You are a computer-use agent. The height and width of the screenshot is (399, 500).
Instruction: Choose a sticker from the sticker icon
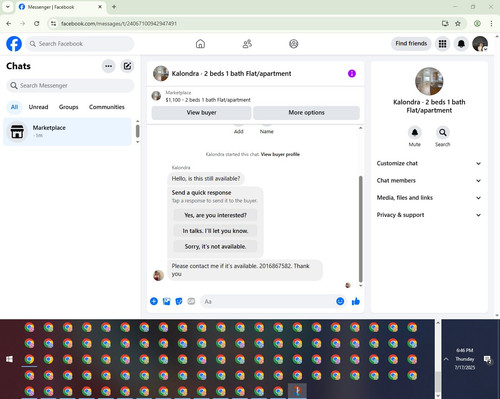pos(179,301)
